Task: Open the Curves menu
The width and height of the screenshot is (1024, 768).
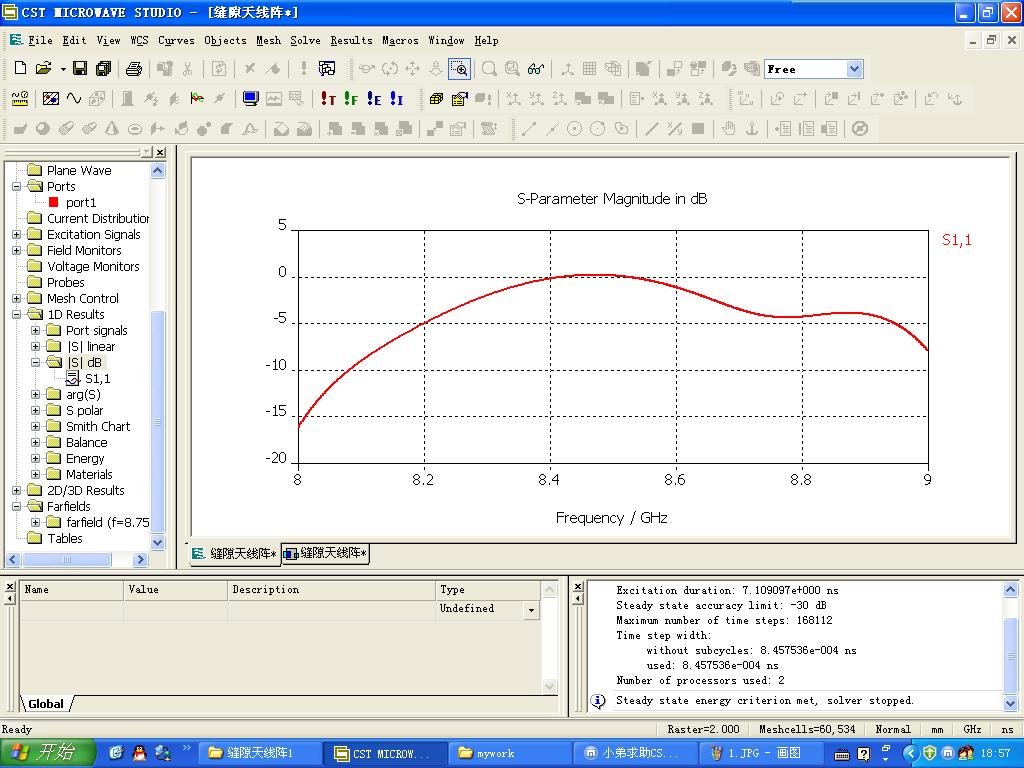Action: pyautogui.click(x=176, y=40)
